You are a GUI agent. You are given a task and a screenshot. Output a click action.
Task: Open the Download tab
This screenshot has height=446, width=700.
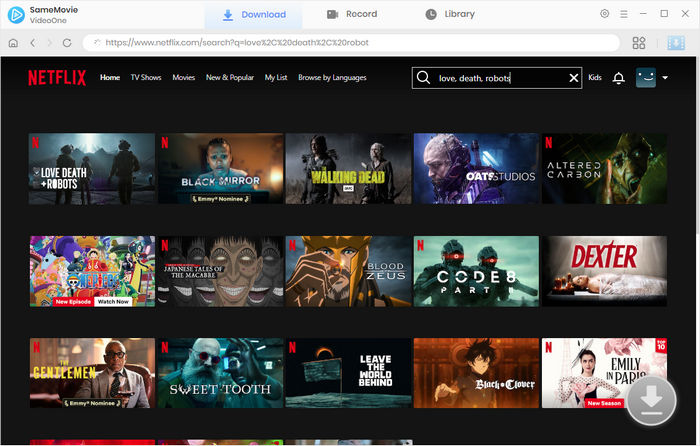254,15
